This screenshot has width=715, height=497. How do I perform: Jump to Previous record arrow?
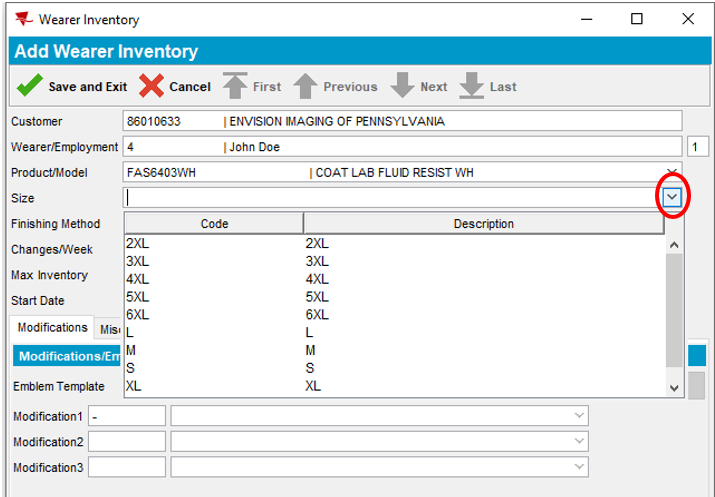click(x=305, y=86)
